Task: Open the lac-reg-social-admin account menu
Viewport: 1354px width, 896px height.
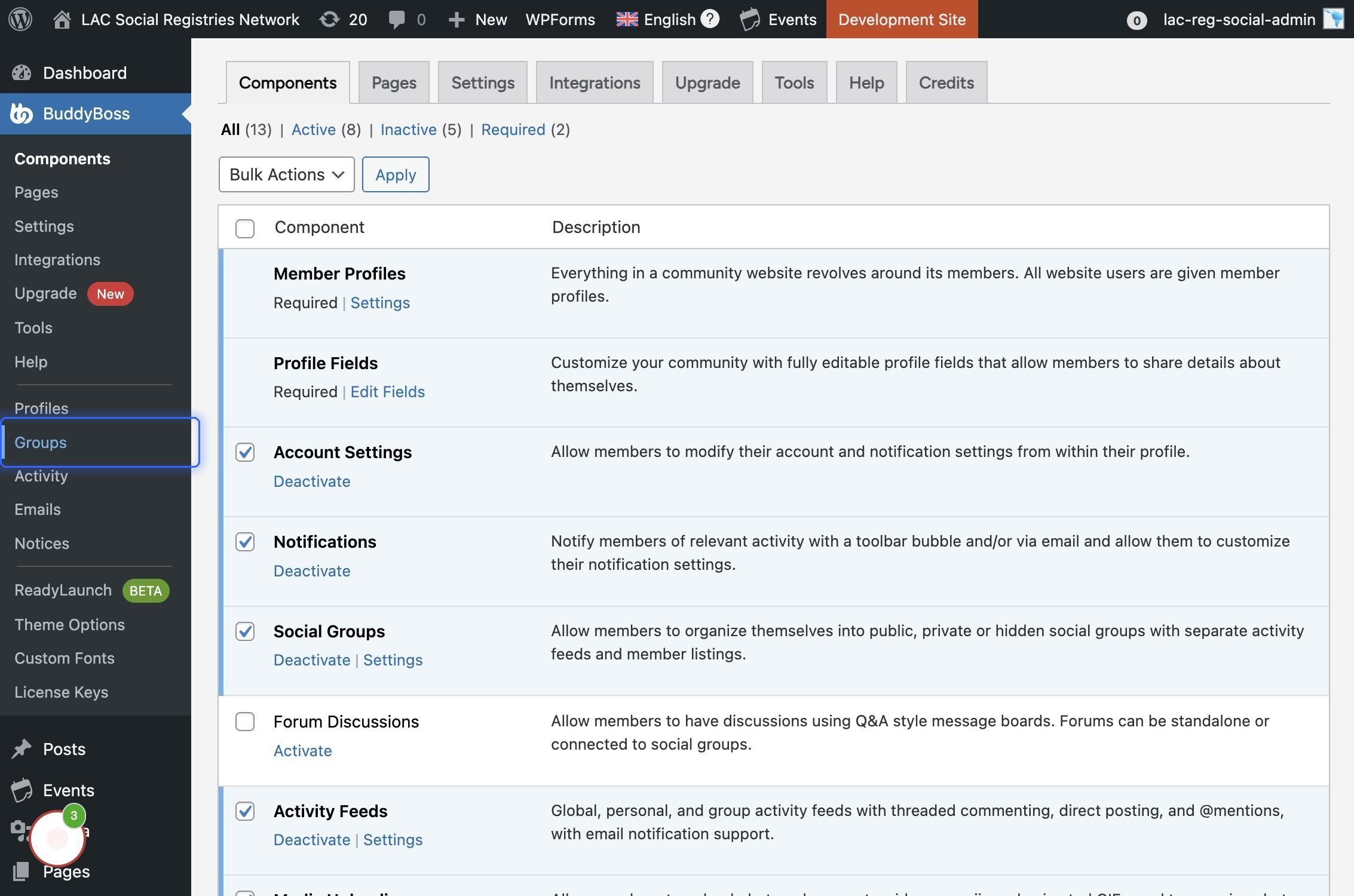Action: (1239, 19)
